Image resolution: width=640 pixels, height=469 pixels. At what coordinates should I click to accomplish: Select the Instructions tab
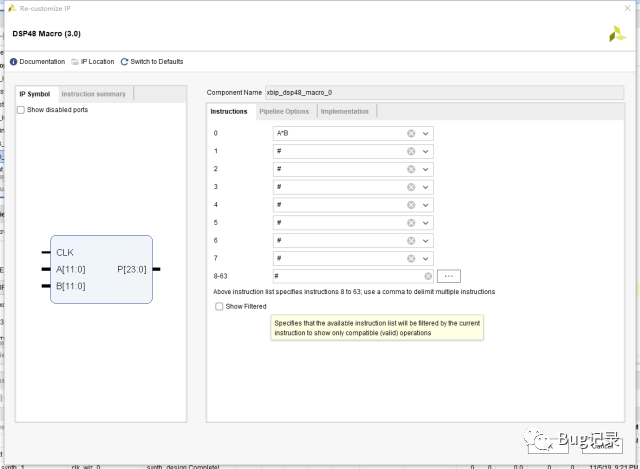229,111
